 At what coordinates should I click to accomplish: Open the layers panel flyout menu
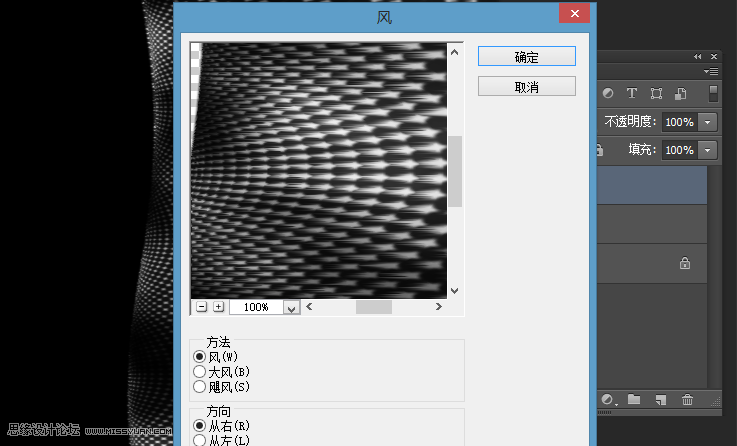711,72
